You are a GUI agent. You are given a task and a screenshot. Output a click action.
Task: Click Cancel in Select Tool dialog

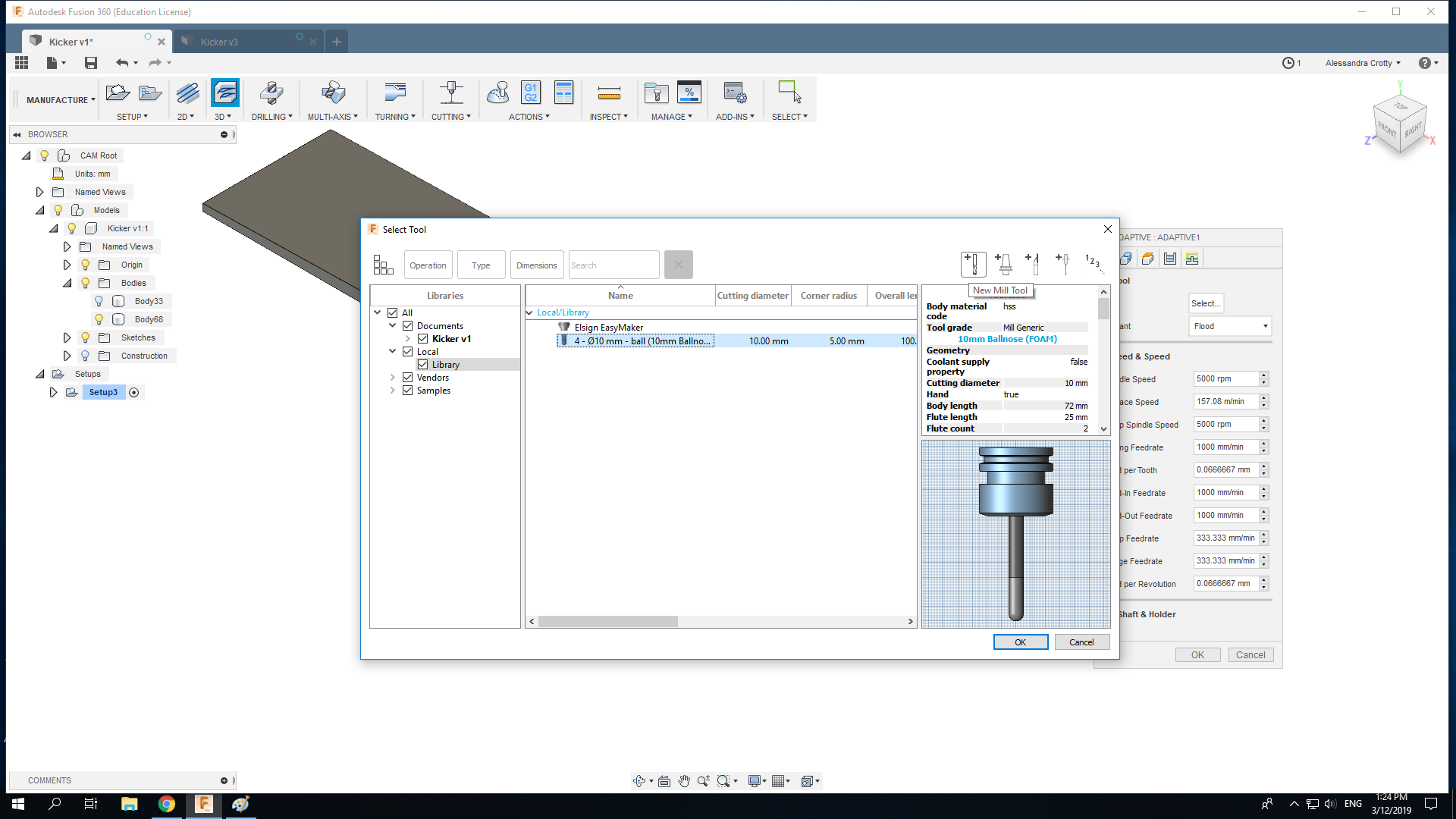click(x=1081, y=642)
